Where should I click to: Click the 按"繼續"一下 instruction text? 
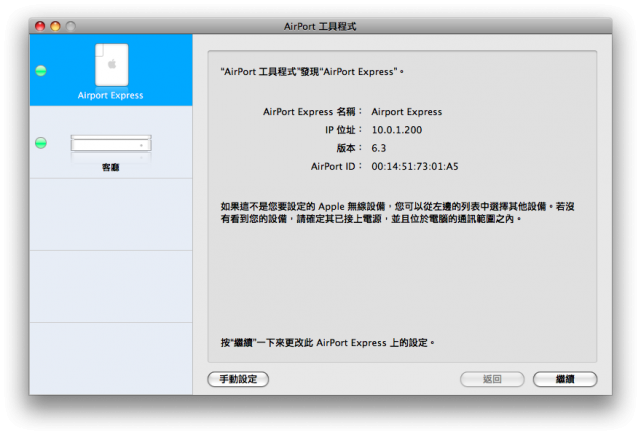tap(327, 343)
